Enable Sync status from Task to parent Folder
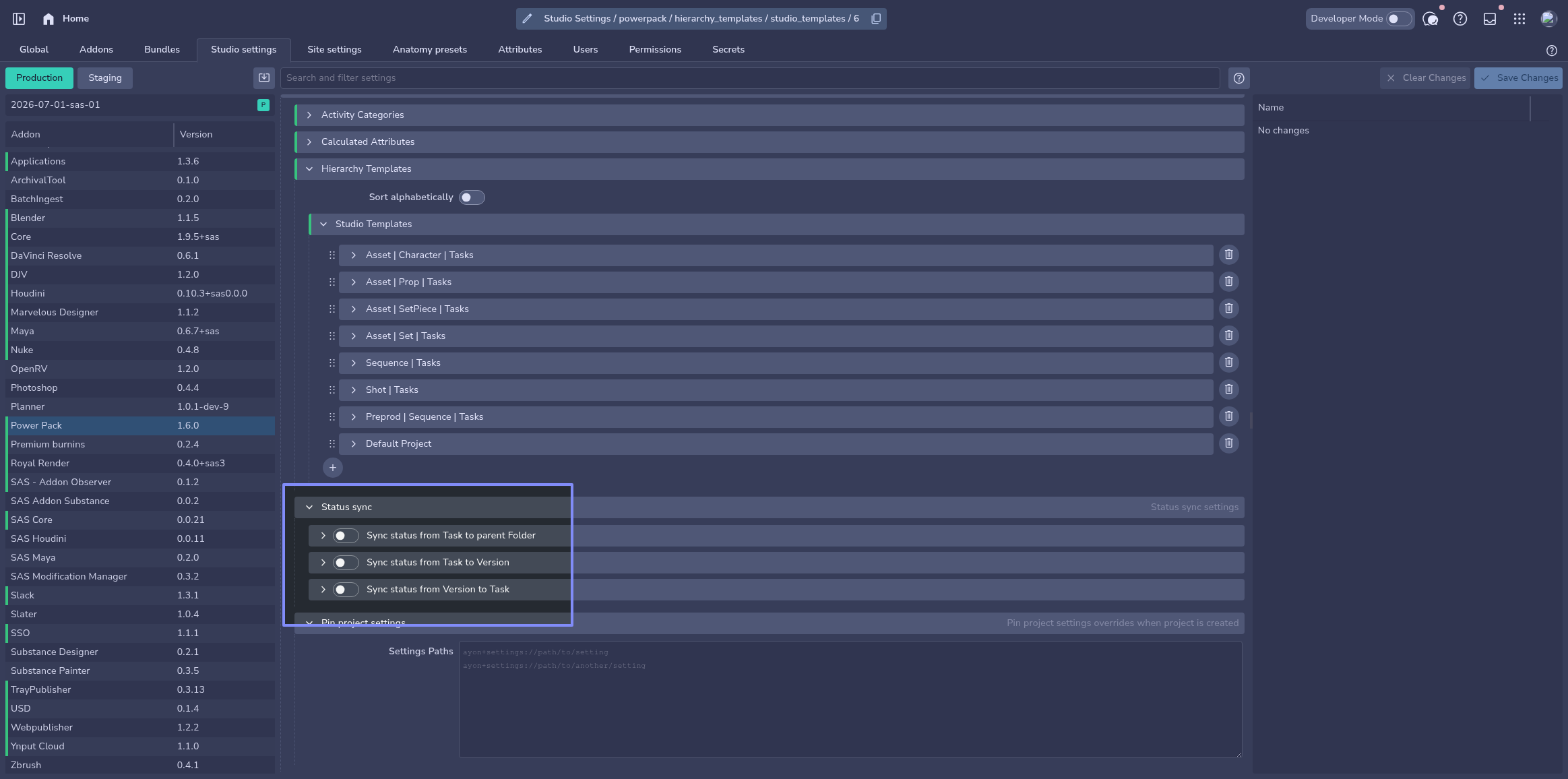 click(x=346, y=536)
